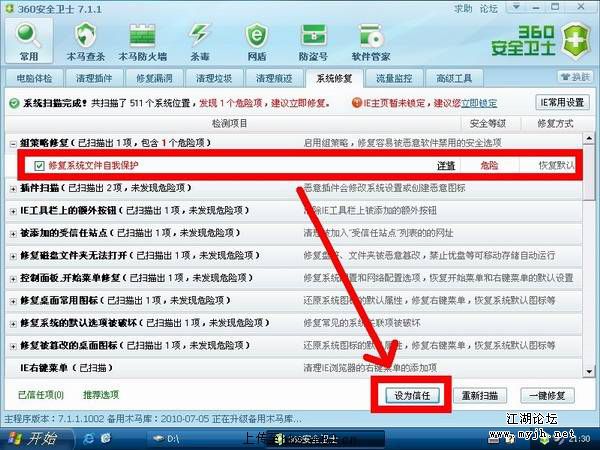Expand the 插件扫描 group
This screenshot has width=600, height=450.
(13, 189)
